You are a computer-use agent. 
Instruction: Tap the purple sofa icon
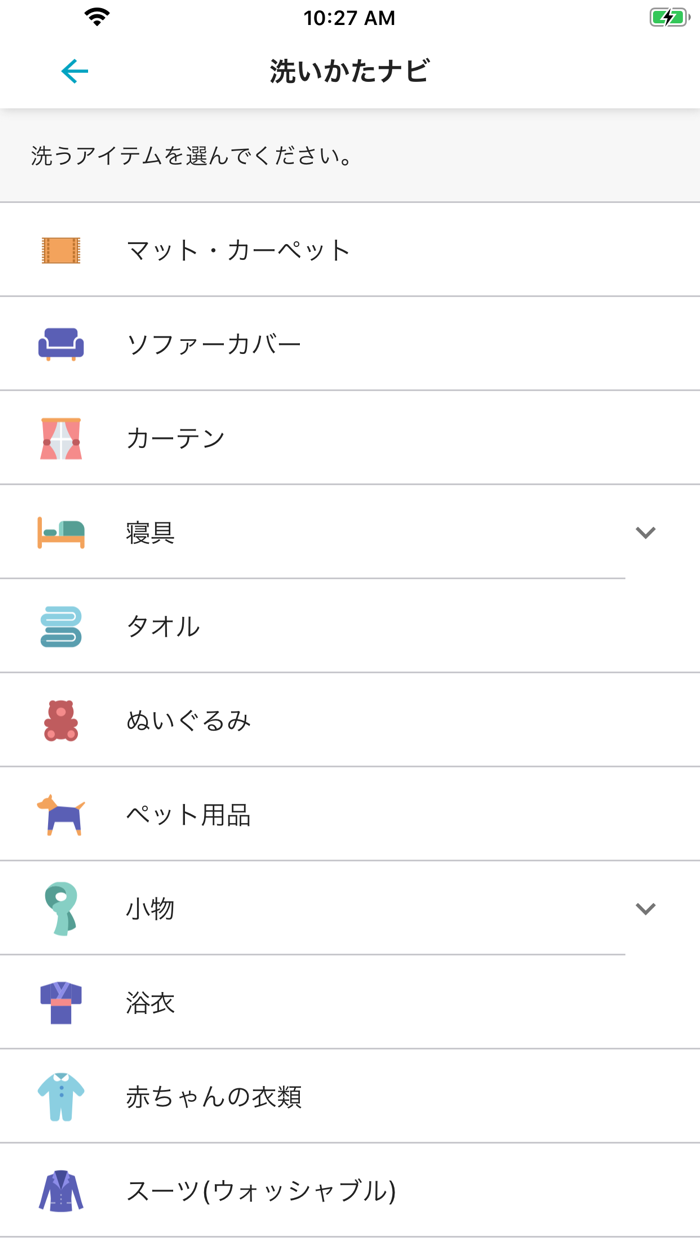coord(61,344)
